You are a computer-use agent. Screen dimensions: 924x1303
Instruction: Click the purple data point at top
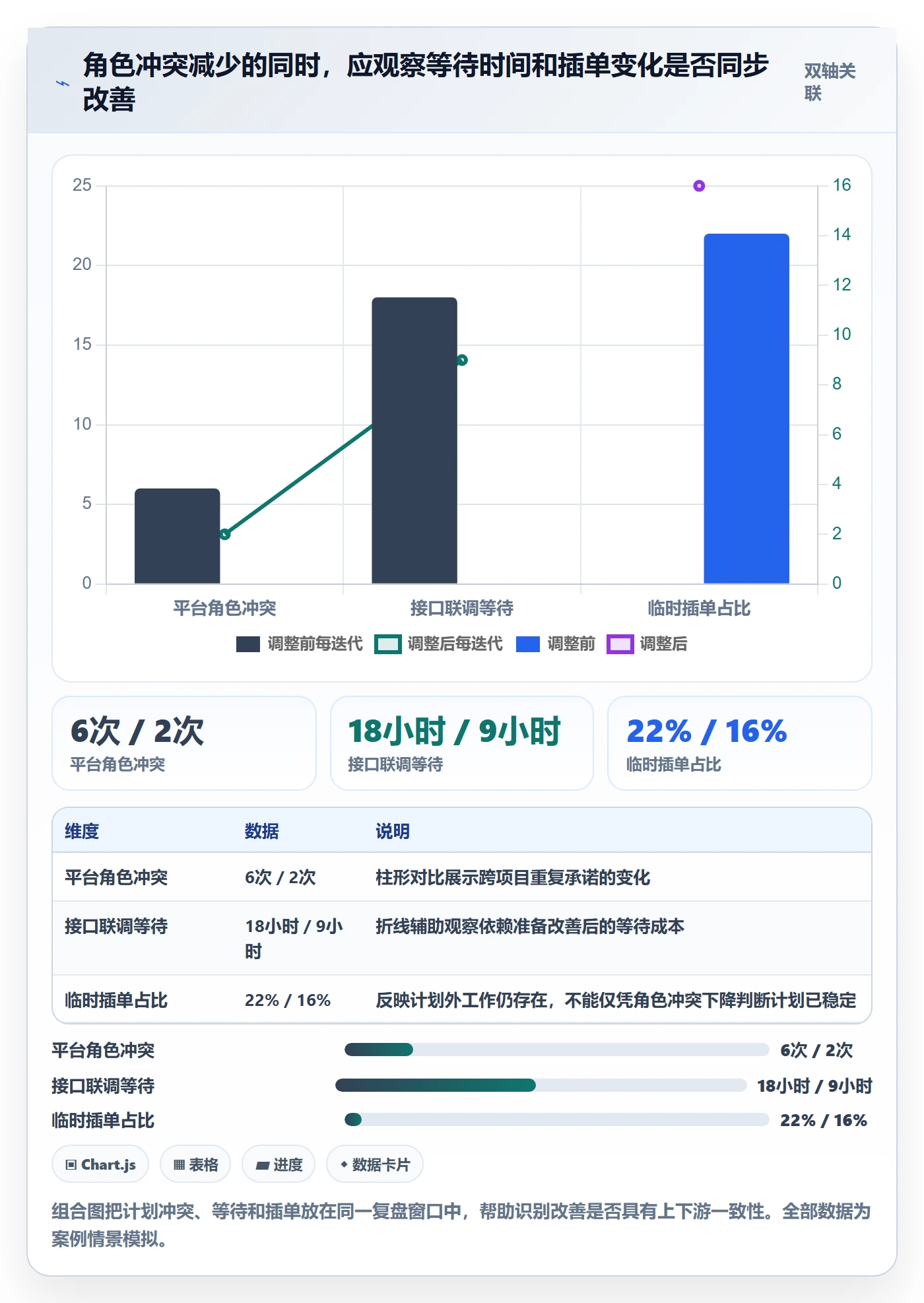tap(699, 186)
